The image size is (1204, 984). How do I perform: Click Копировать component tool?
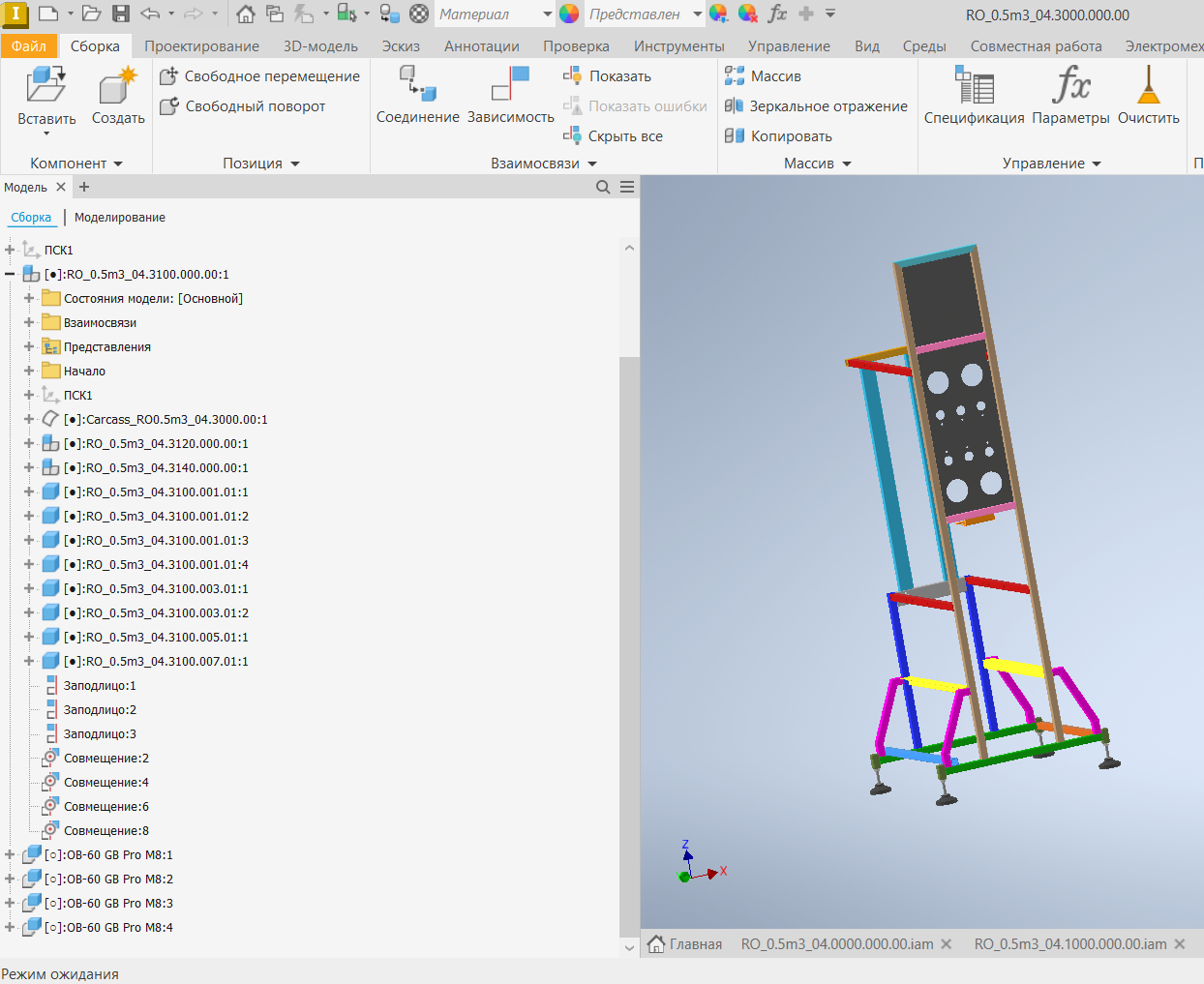(778, 136)
